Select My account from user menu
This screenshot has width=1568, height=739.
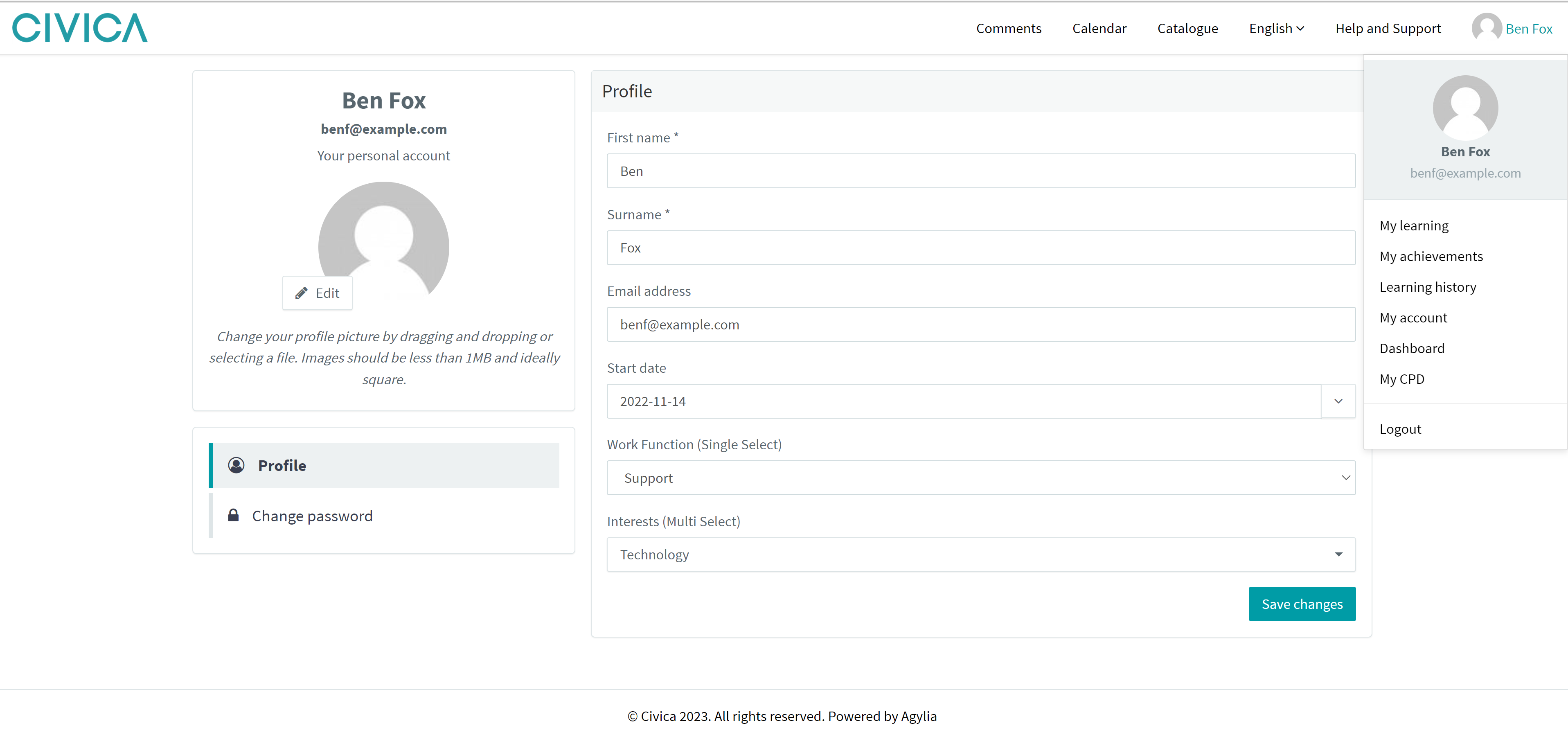pyautogui.click(x=1413, y=318)
